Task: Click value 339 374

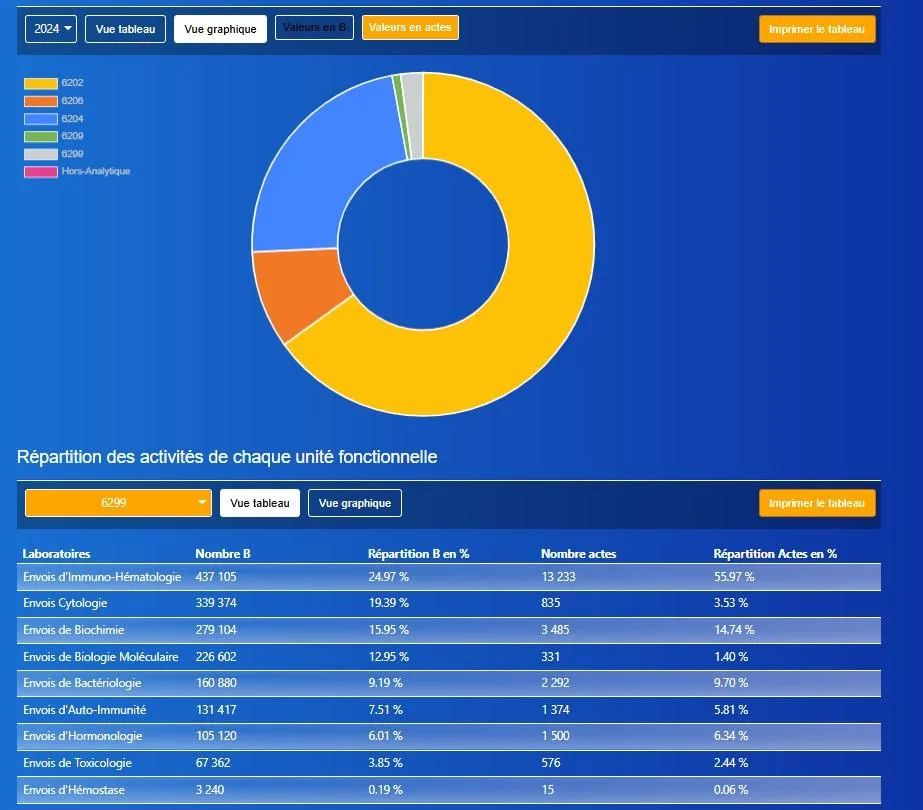Action: pyautogui.click(x=216, y=603)
